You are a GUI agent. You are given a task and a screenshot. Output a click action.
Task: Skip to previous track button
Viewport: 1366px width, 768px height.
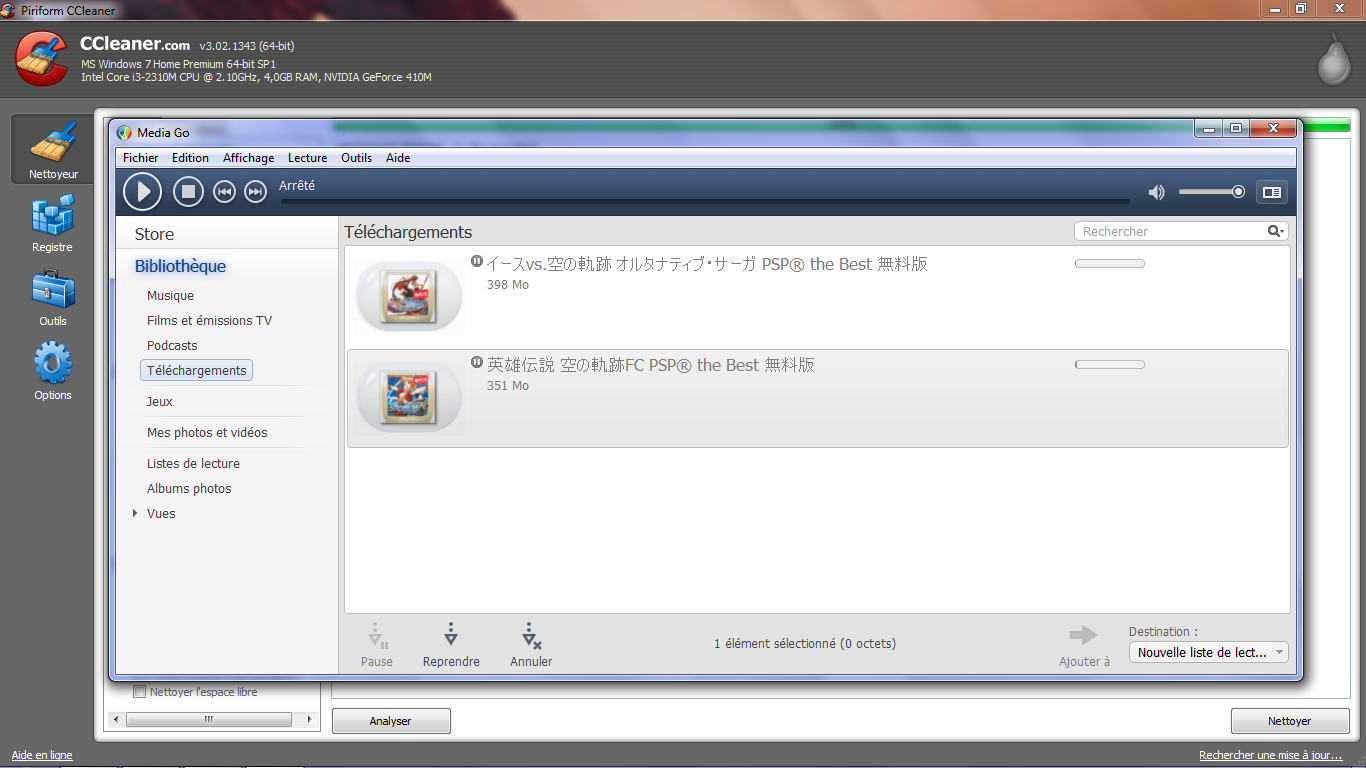[x=224, y=191]
